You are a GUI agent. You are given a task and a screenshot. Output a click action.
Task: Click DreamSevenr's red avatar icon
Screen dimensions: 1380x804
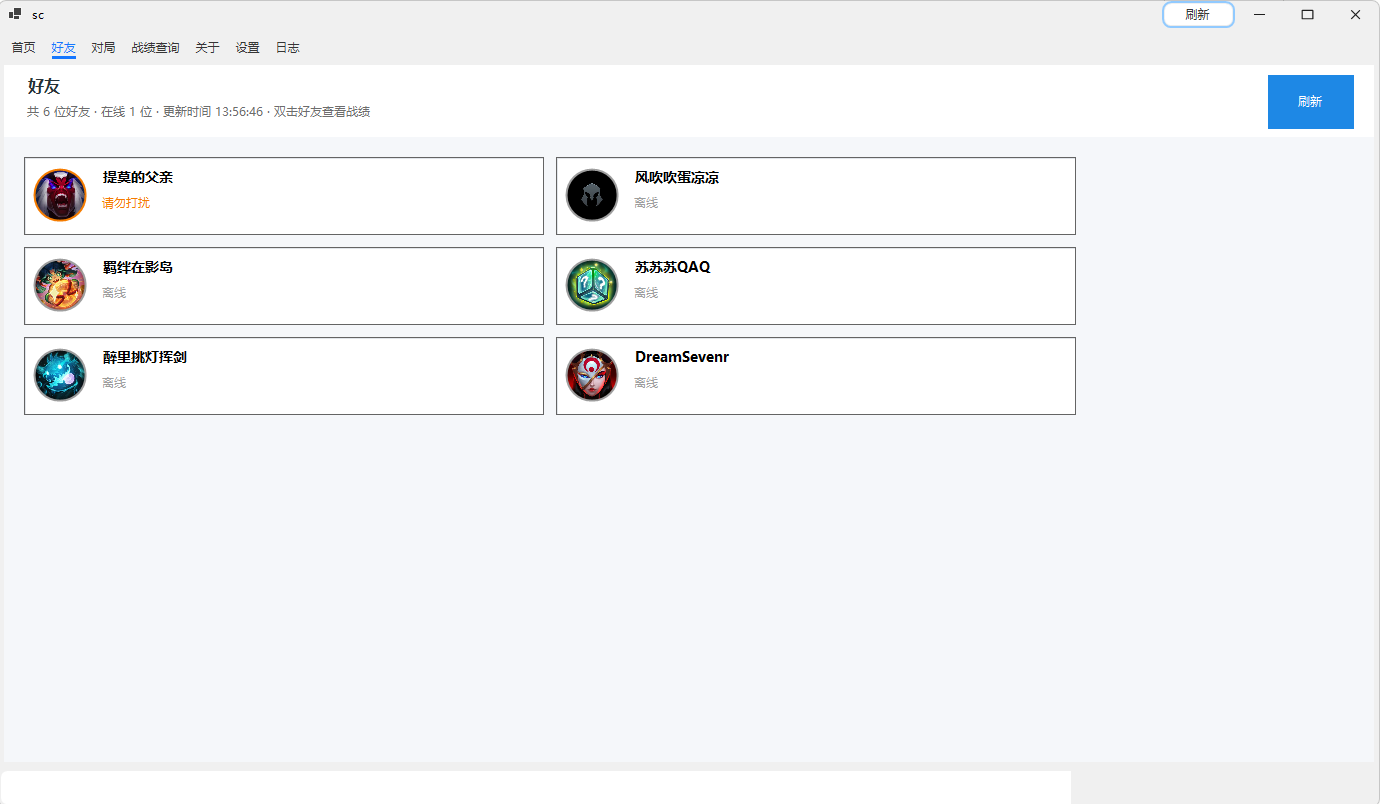[x=592, y=375]
